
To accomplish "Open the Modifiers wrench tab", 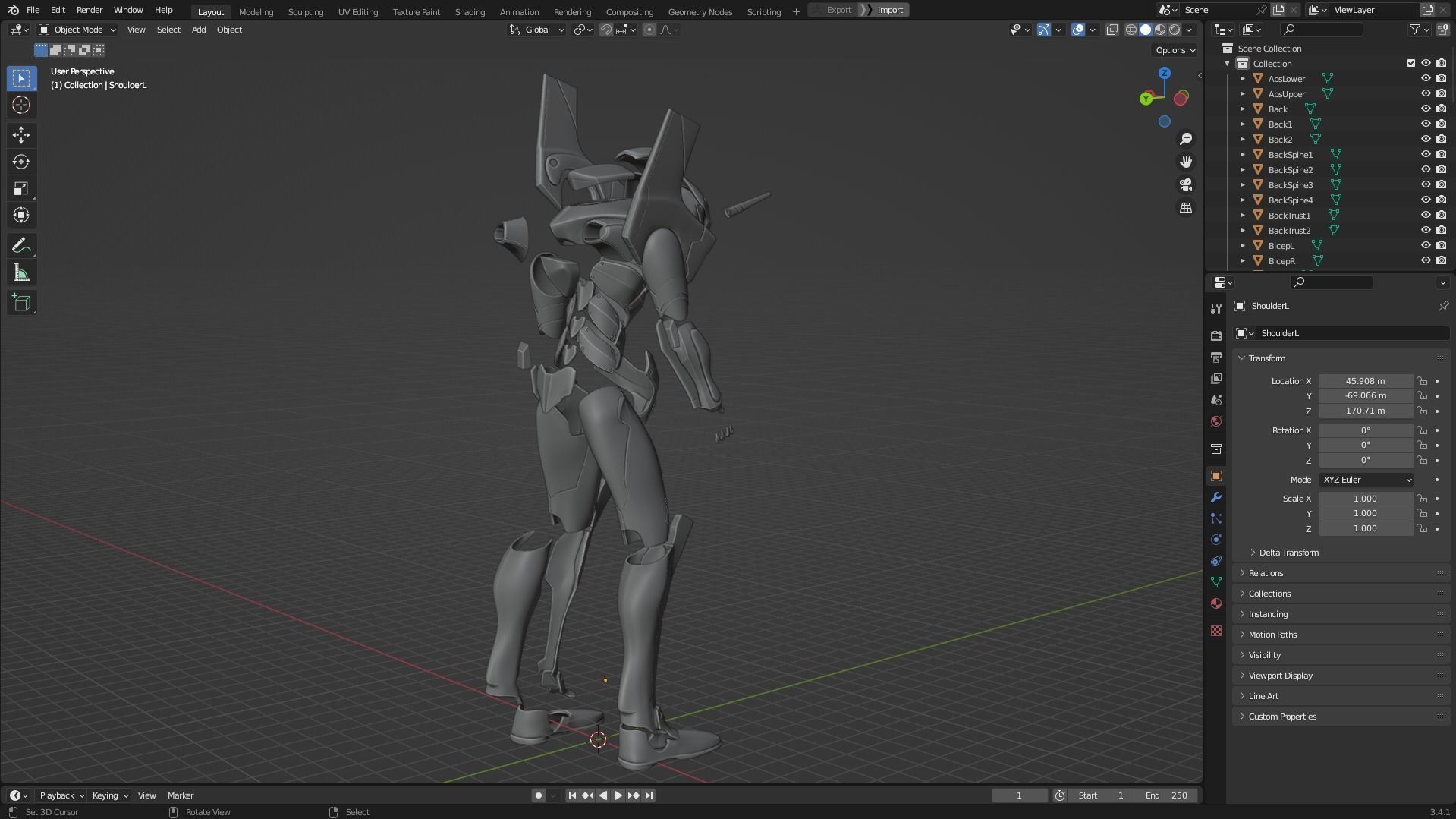I will [x=1216, y=497].
